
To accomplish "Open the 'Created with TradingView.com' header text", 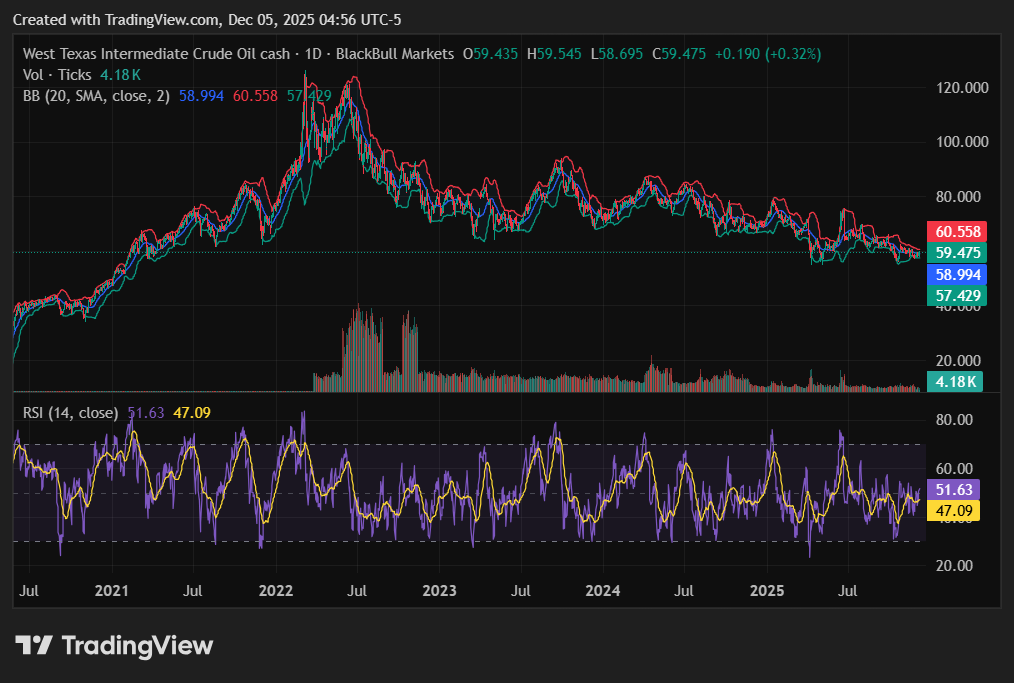I will [x=118, y=20].
